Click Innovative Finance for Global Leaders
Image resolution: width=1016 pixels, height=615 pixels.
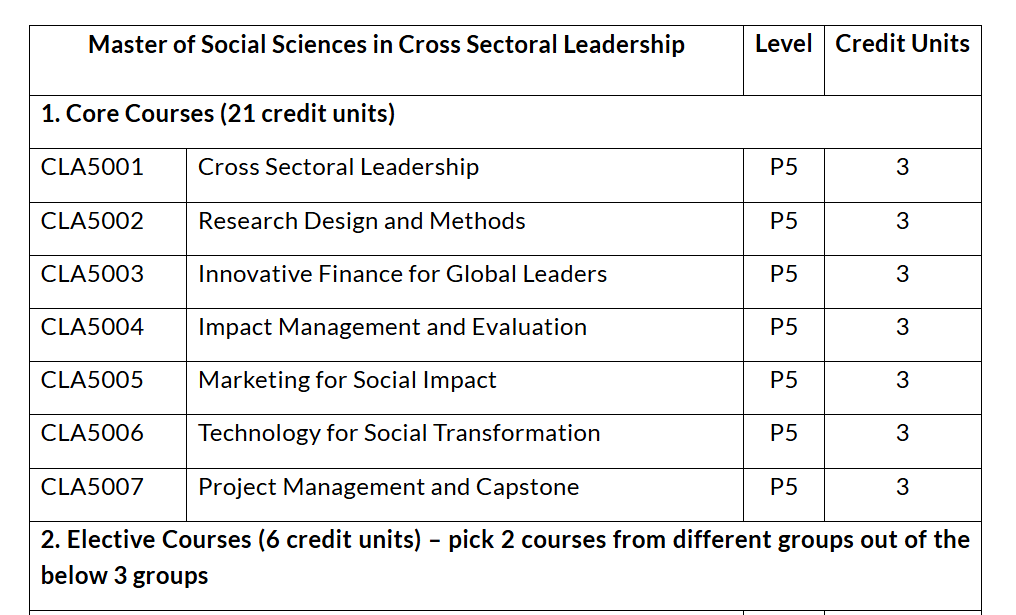pyautogui.click(x=402, y=274)
